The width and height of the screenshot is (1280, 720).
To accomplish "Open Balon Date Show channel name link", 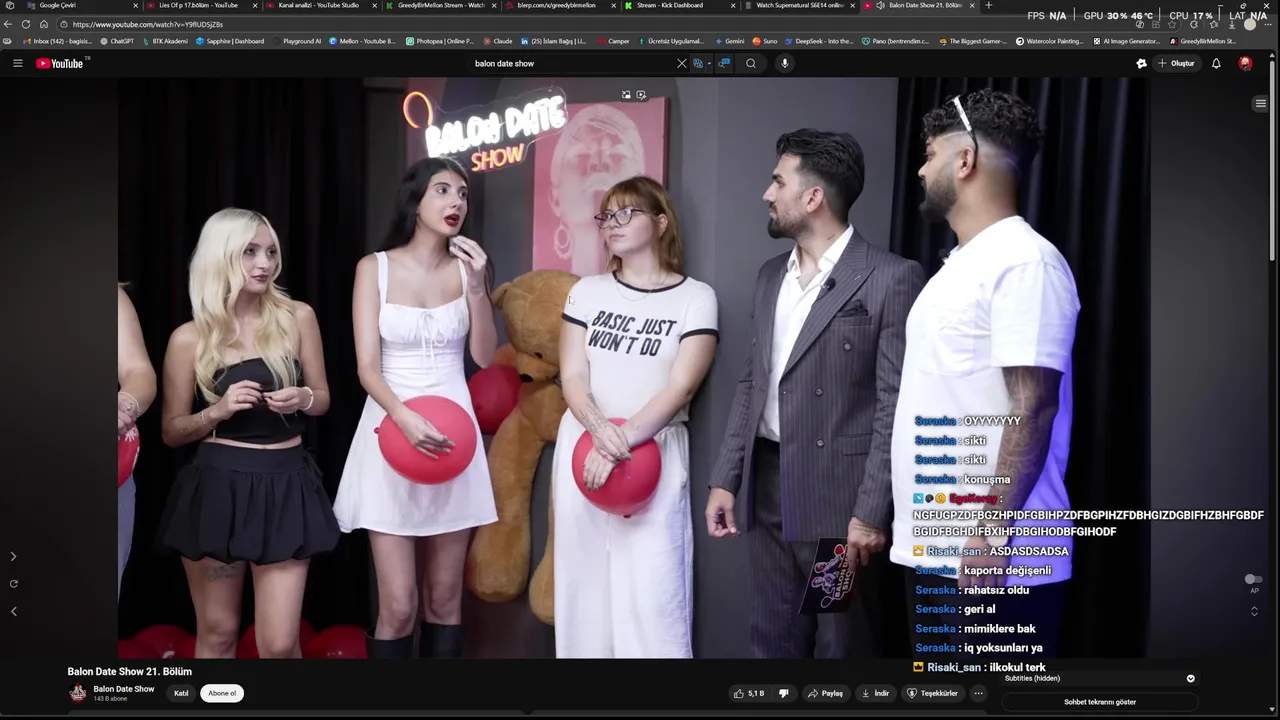I will pos(124,689).
